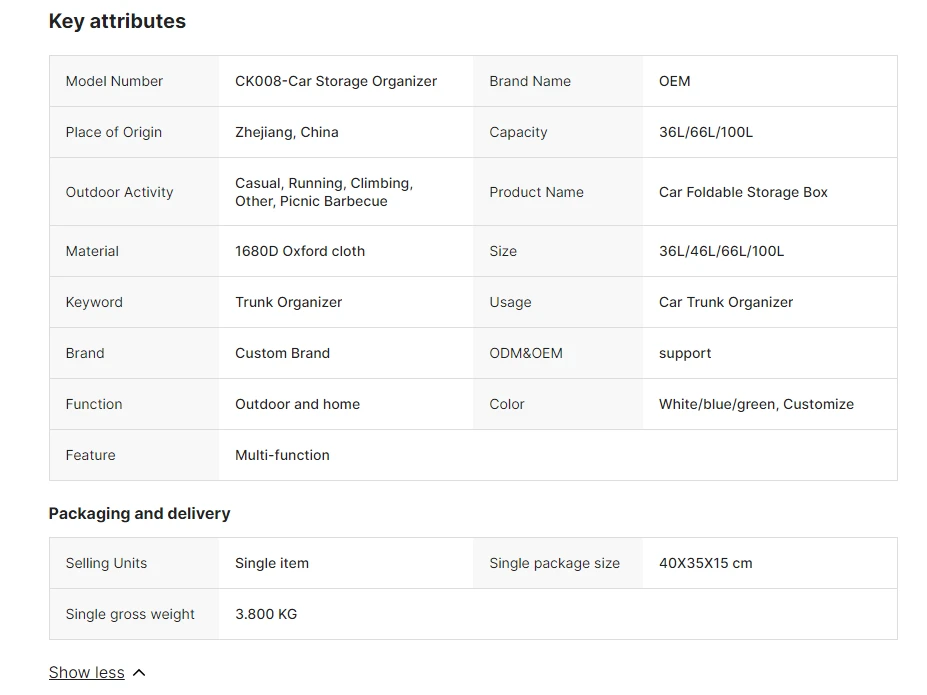This screenshot has width=927, height=695.
Task: Click the Custom Brand value
Action: coord(283,353)
